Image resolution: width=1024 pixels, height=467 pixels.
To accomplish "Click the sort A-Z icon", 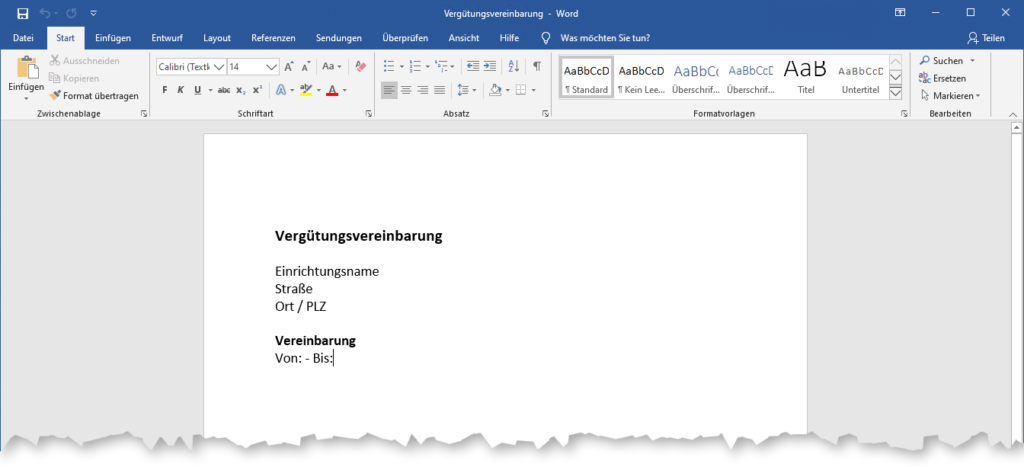I will (514, 66).
